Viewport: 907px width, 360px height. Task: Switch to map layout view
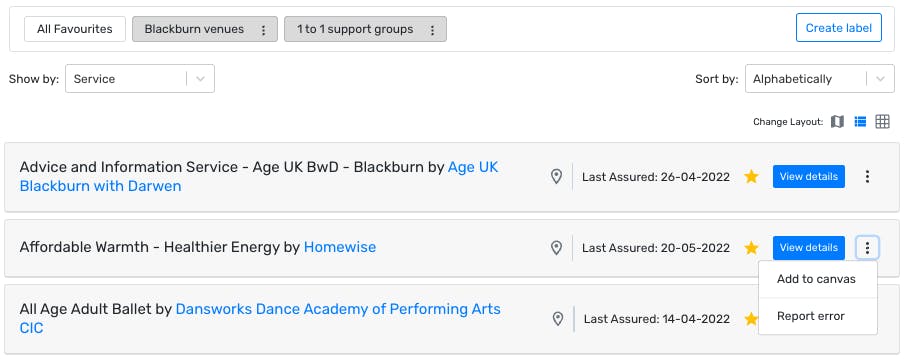click(837, 122)
